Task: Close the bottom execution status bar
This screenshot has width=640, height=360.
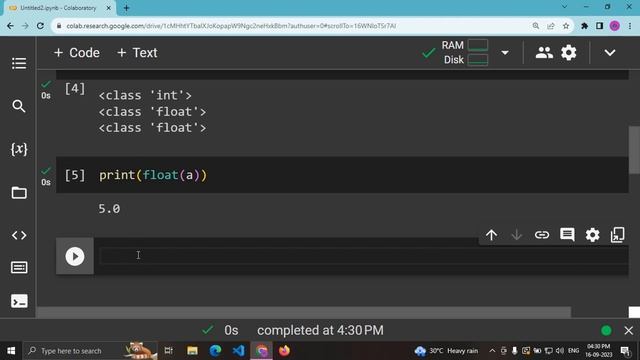Action: (629, 330)
